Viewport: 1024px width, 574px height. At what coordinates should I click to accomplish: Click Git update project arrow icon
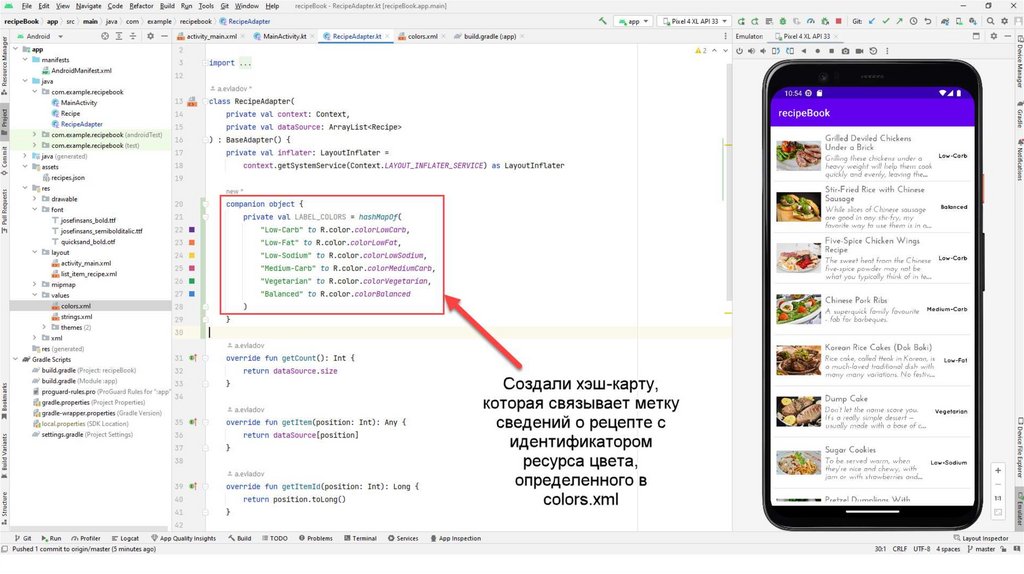click(870, 20)
